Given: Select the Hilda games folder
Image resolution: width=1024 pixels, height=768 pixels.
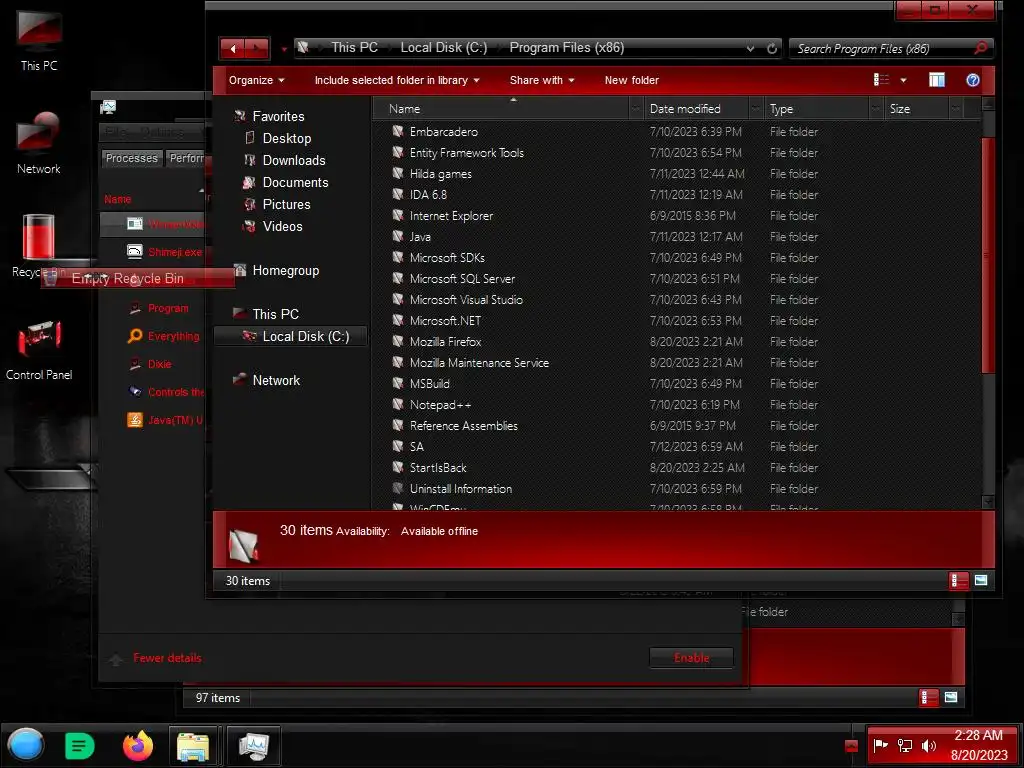Looking at the screenshot, I should [x=440, y=174].
